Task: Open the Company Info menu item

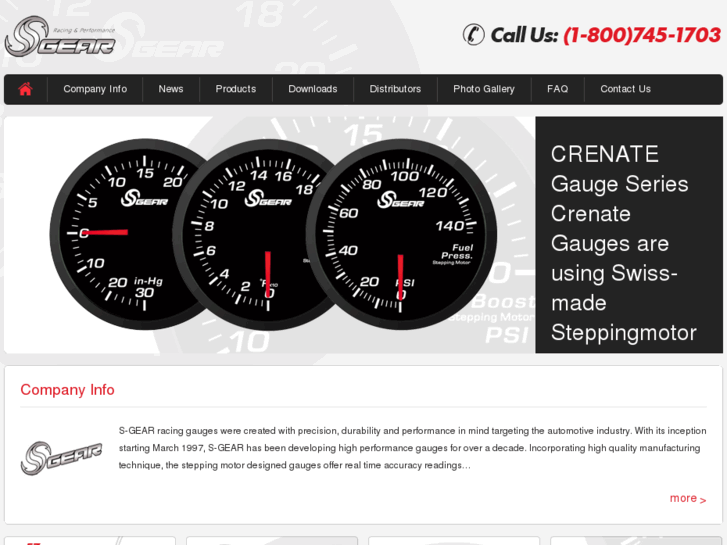Action: (95, 89)
